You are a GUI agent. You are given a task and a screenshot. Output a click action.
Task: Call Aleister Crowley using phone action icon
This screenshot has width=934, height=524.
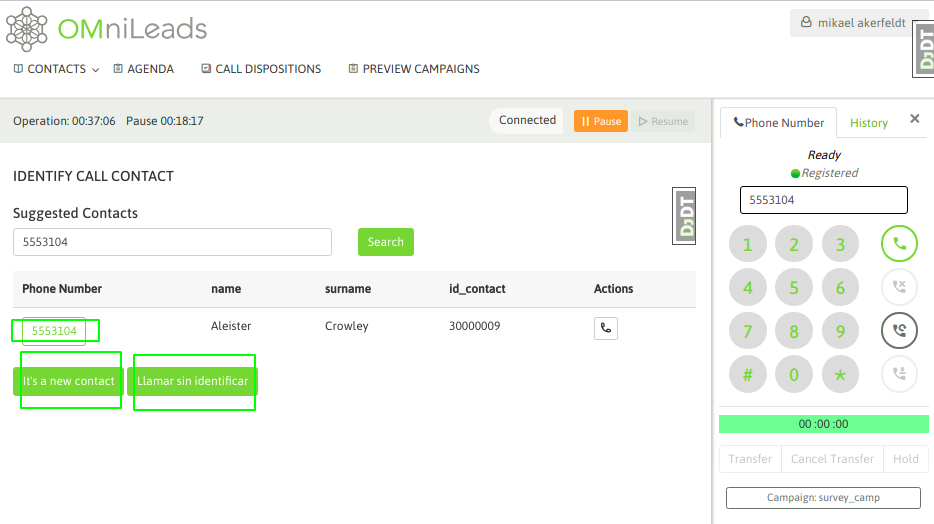[x=606, y=328]
